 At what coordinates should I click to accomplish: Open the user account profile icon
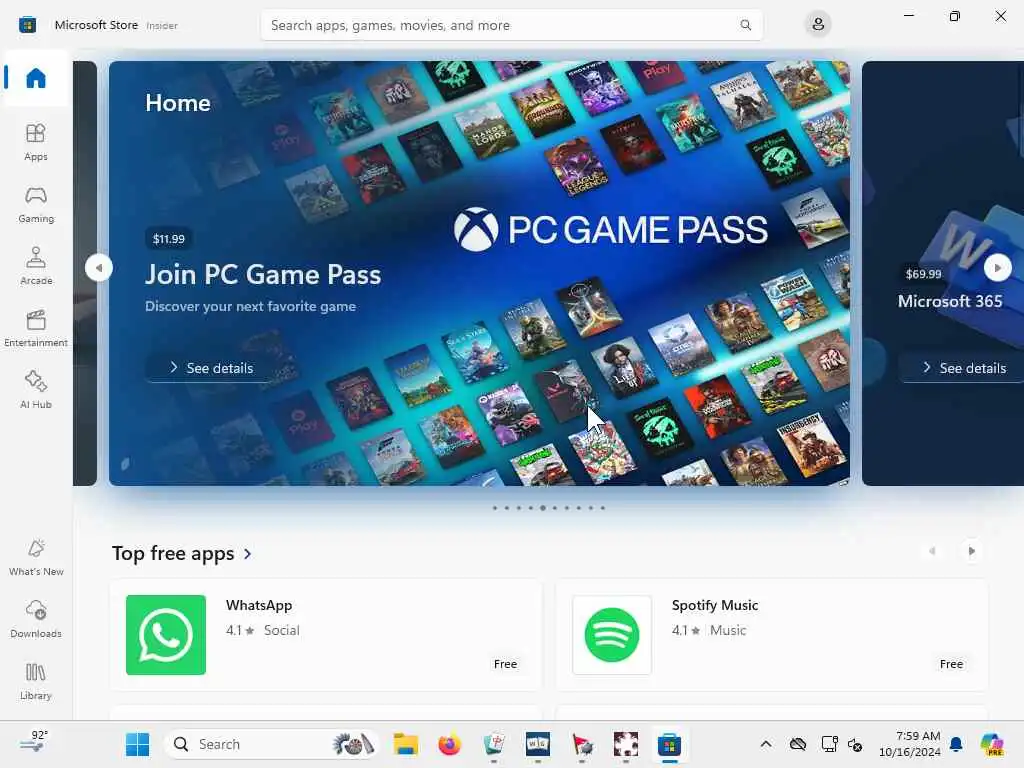818,25
